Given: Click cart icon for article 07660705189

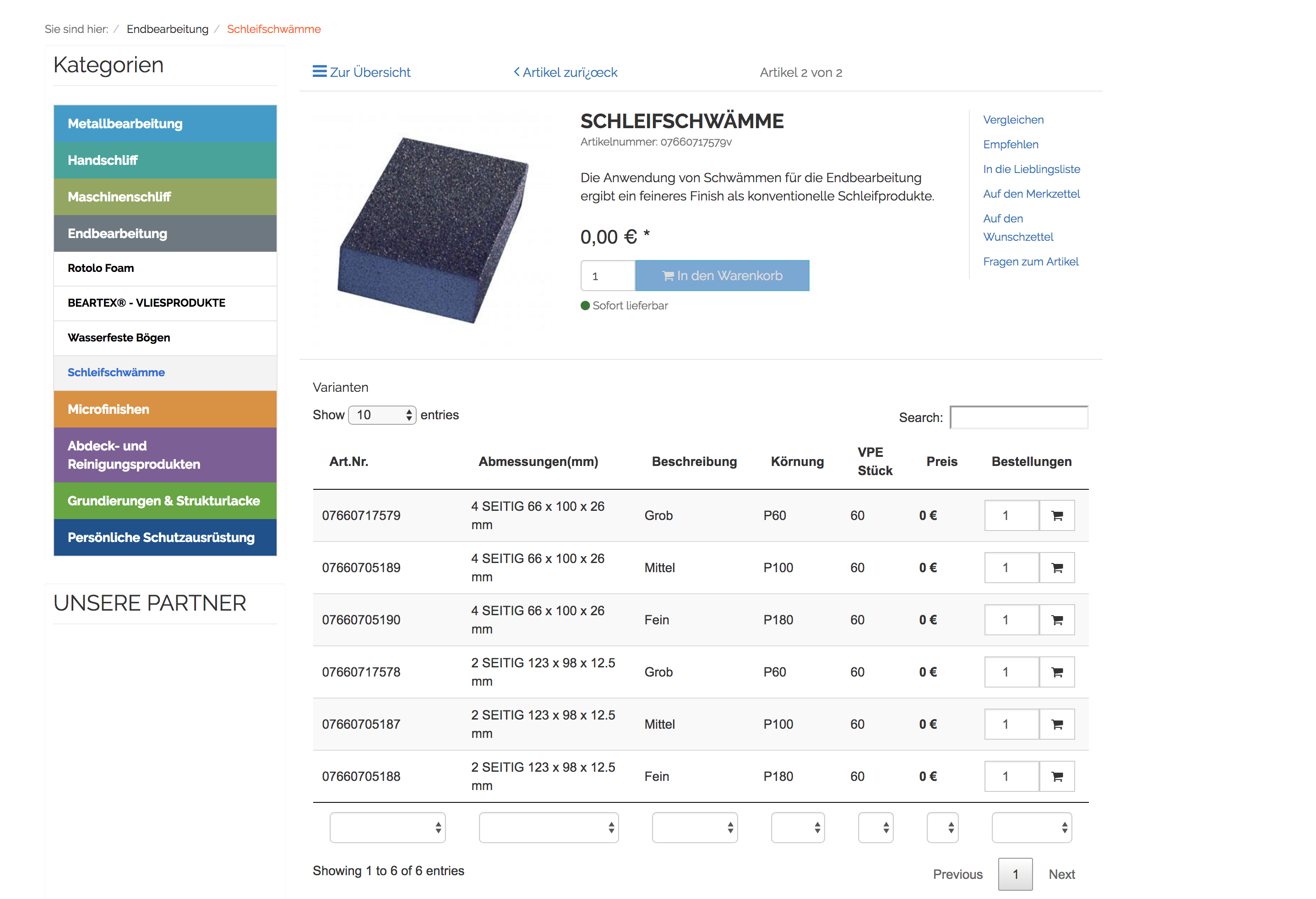Looking at the screenshot, I should pos(1057,568).
